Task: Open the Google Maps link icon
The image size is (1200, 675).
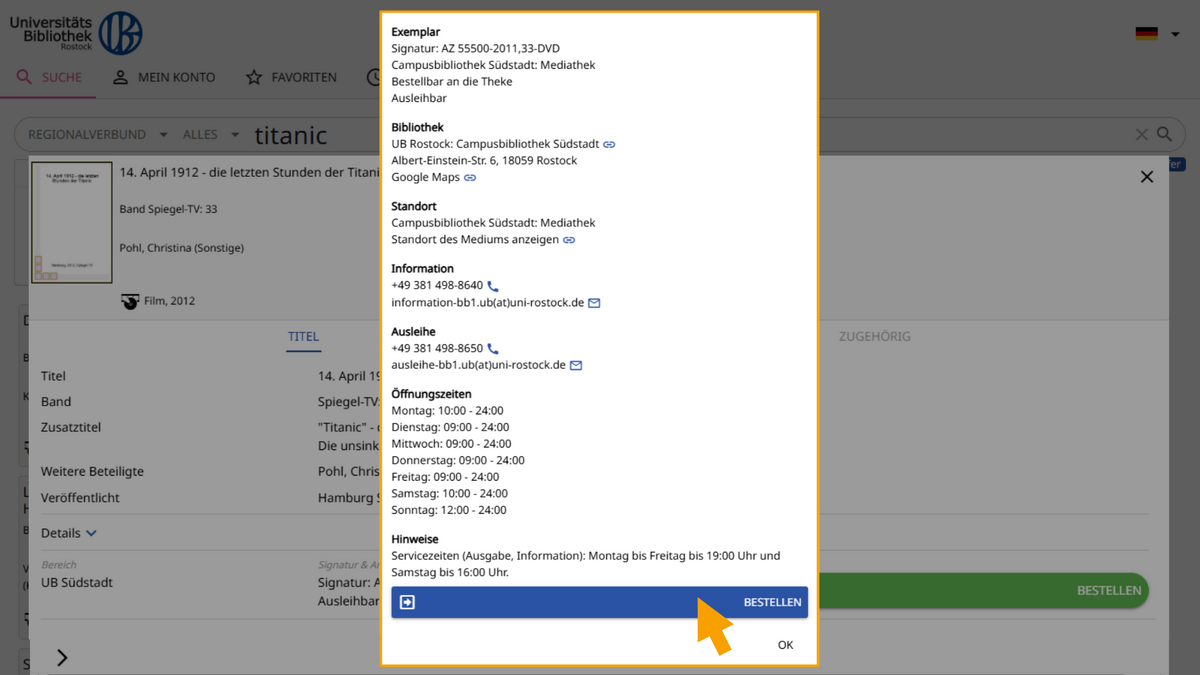Action: (x=470, y=177)
